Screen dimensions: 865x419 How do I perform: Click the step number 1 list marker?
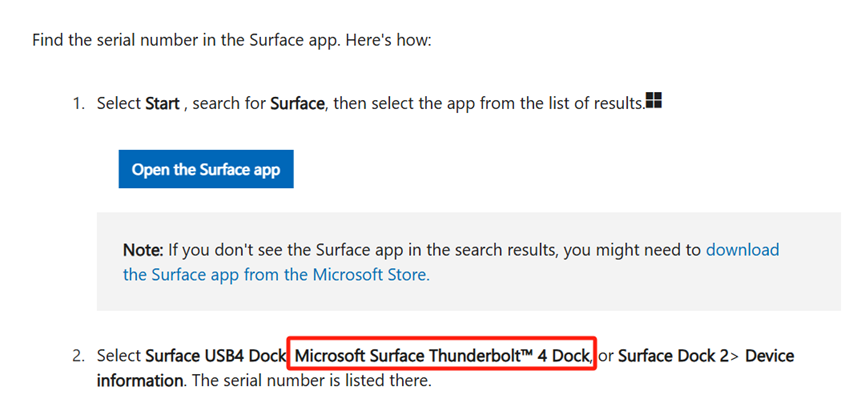78,104
